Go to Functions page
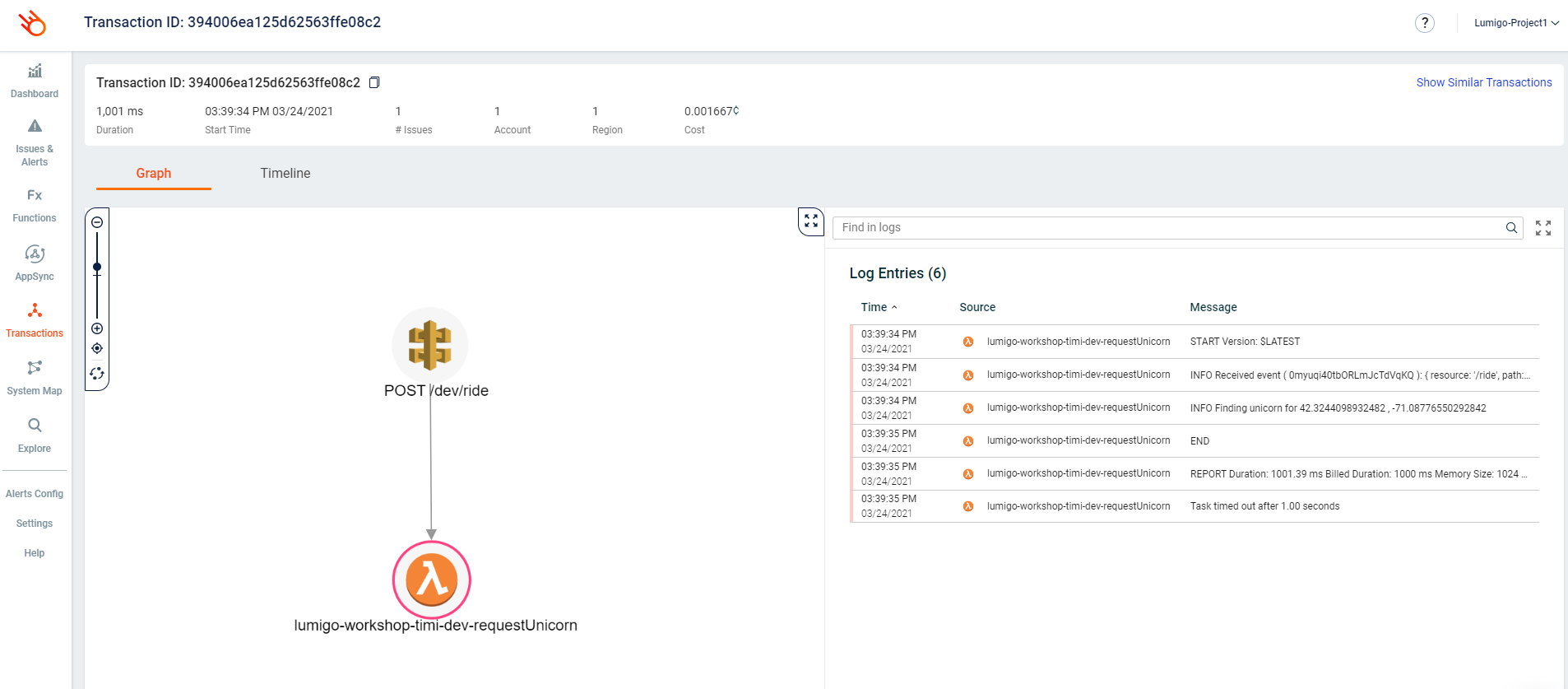Screen dimensions: 1568x689 (x=35, y=206)
